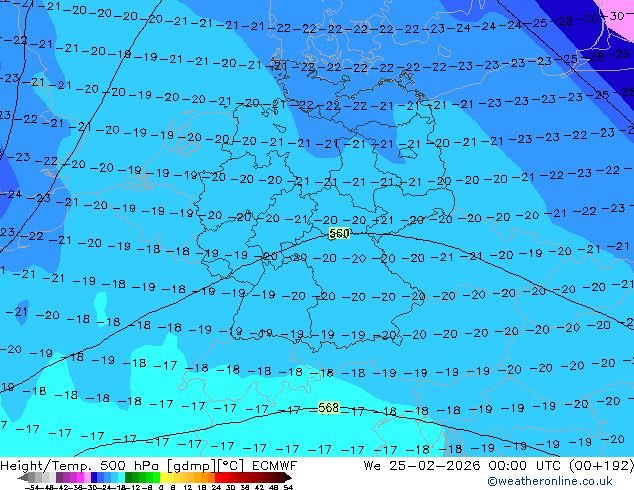
Task: Pick the cyan swatch in temperature legend
Action: pyautogui.click(x=121, y=477)
